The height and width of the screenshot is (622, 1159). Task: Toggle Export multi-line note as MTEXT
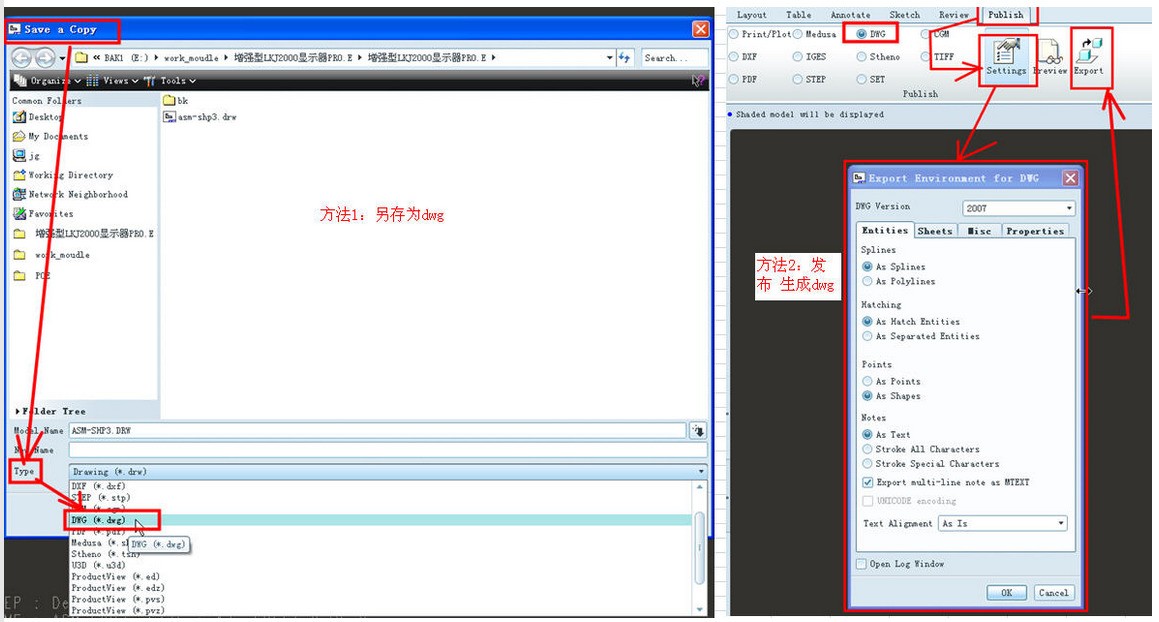[x=867, y=482]
